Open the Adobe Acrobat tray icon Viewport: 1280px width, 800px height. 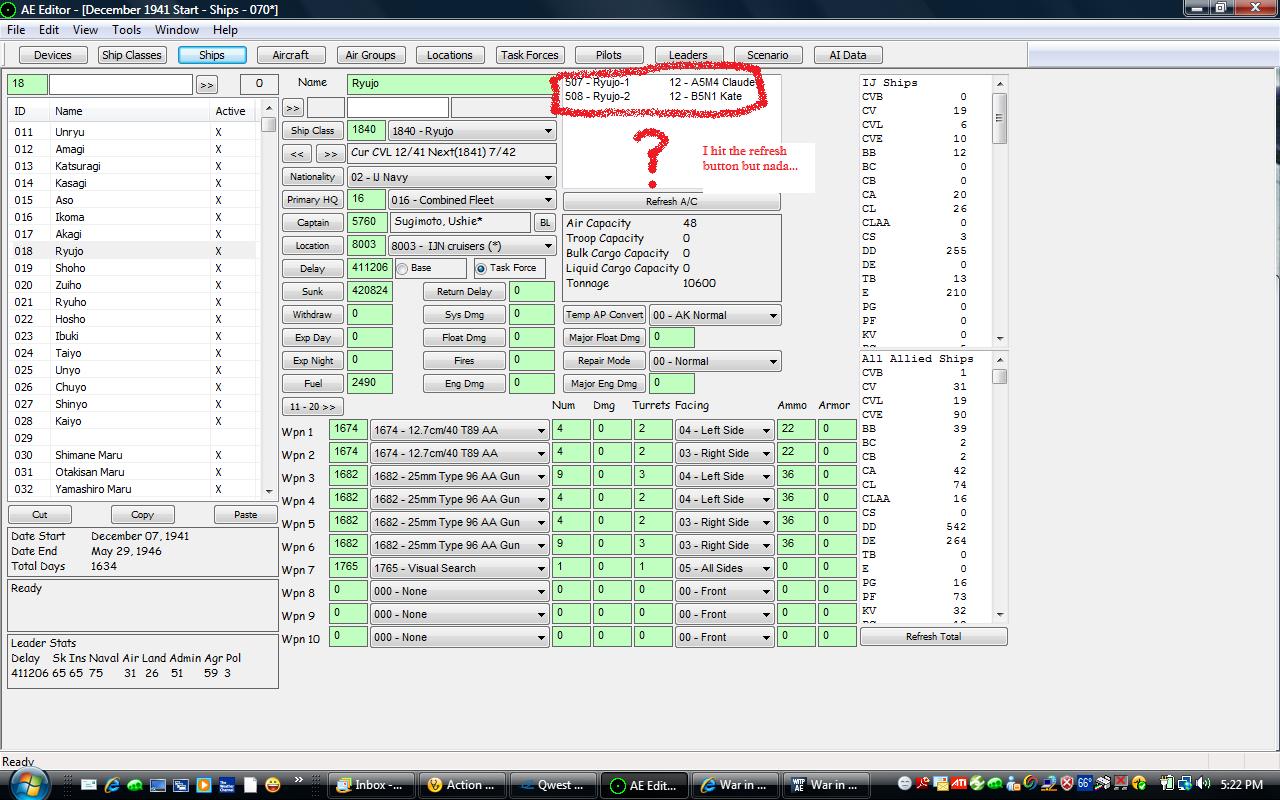[922, 784]
